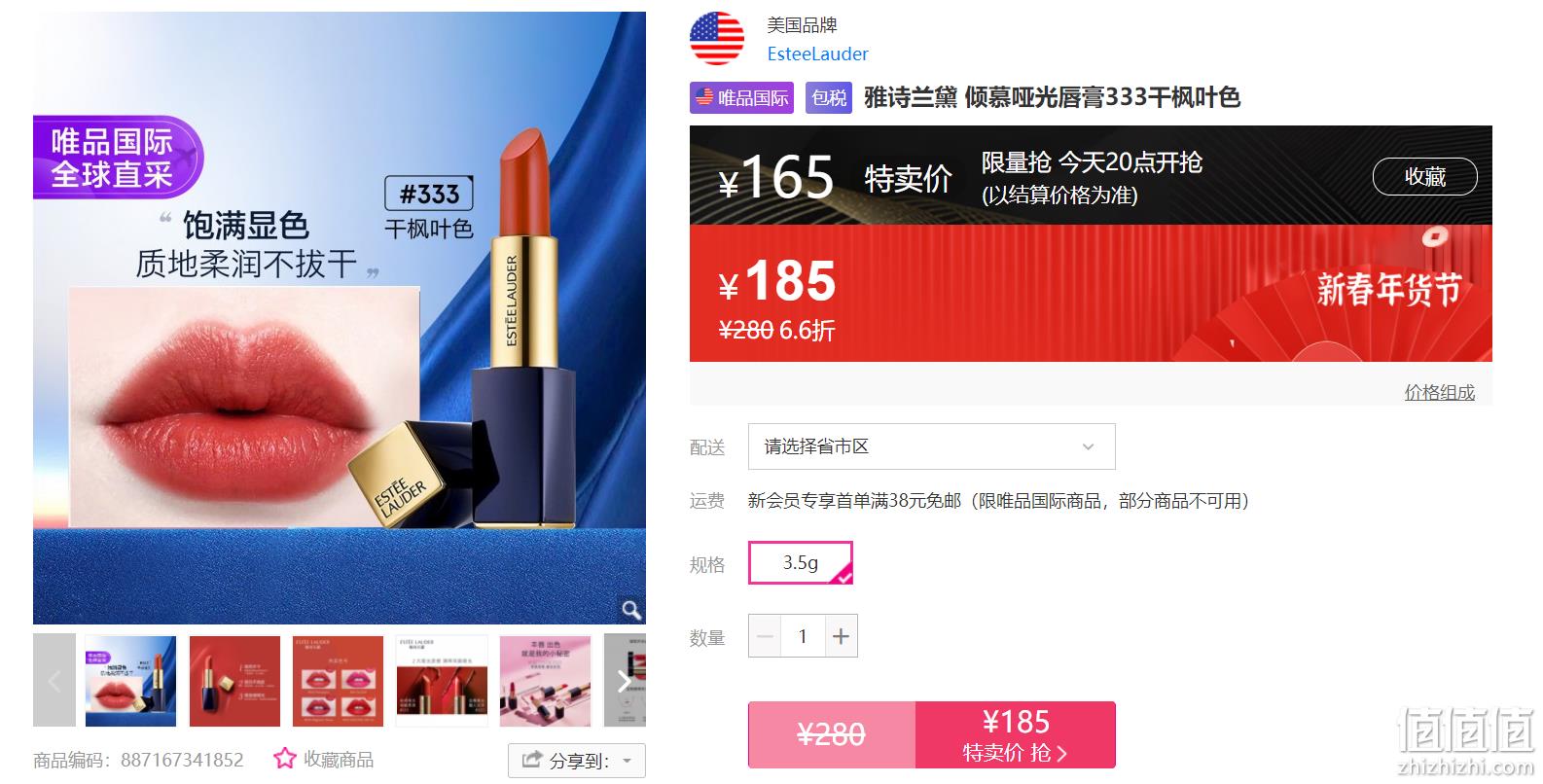The image size is (1543, 784).
Task: Open the EsteeLauder brand link
Action: pyautogui.click(x=817, y=54)
